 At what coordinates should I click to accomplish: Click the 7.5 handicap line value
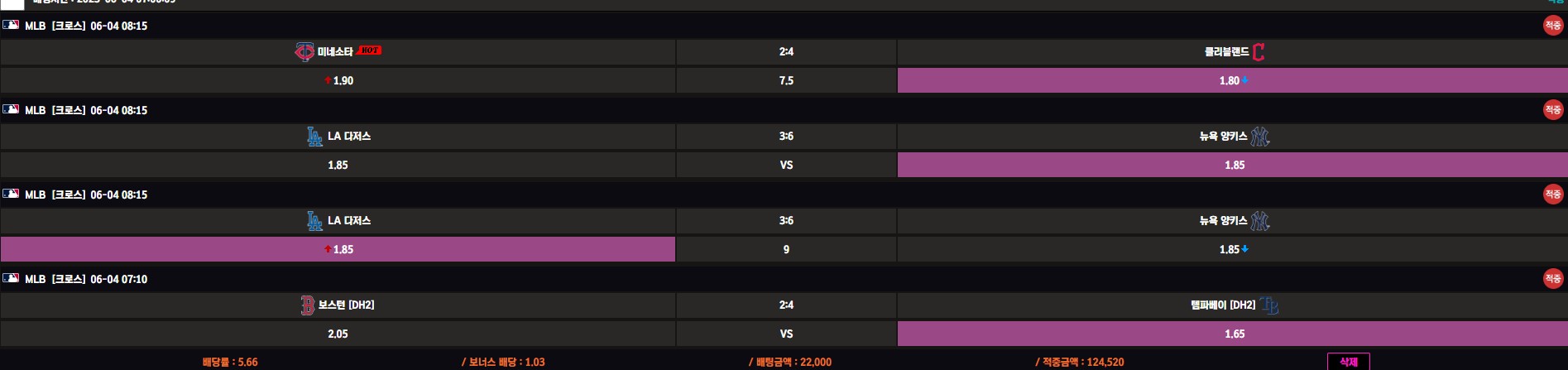point(786,80)
